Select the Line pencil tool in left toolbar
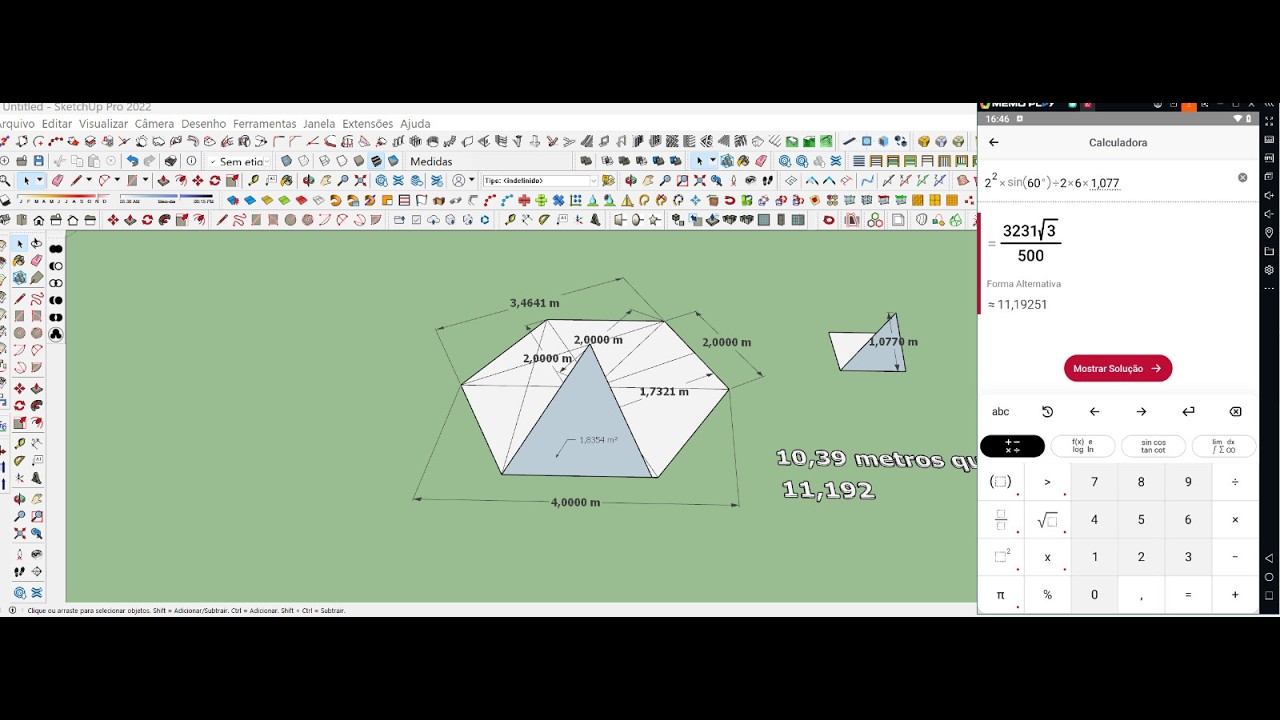The width and height of the screenshot is (1280, 720). 19,298
